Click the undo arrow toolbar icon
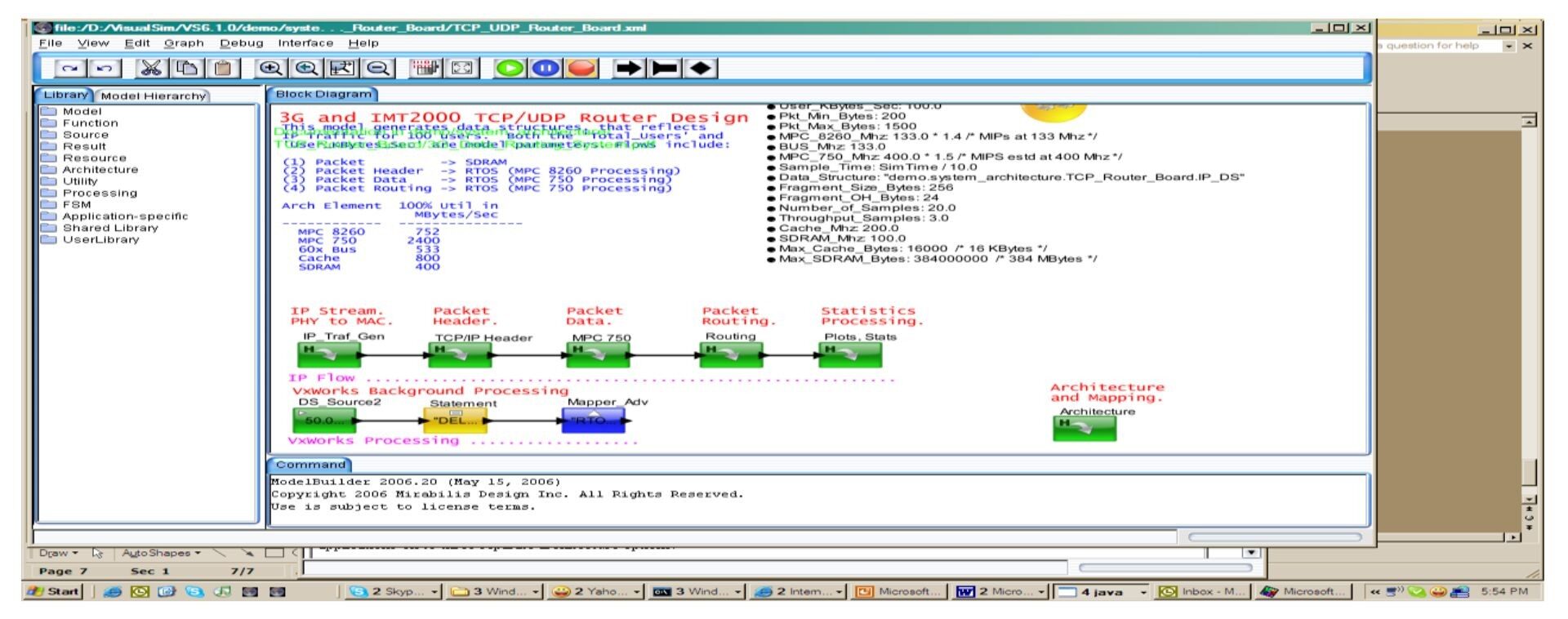This screenshot has width=1568, height=619. pos(105,69)
